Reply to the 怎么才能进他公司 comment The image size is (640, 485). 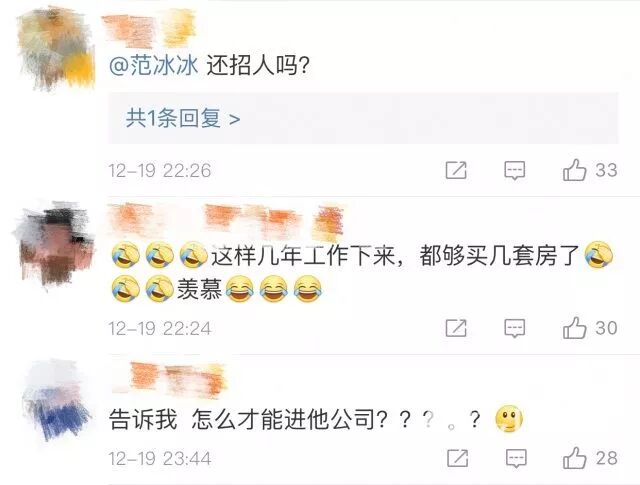(516, 458)
